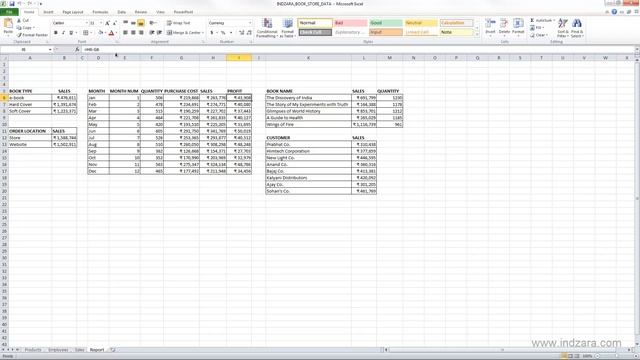Open the font size dropdown
Screen dimensions: 640x360
click(x=101, y=23)
